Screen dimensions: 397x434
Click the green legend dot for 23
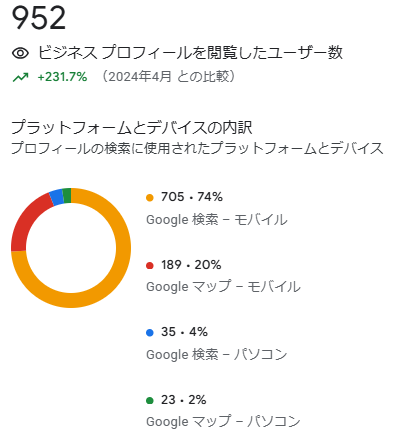(x=150, y=400)
